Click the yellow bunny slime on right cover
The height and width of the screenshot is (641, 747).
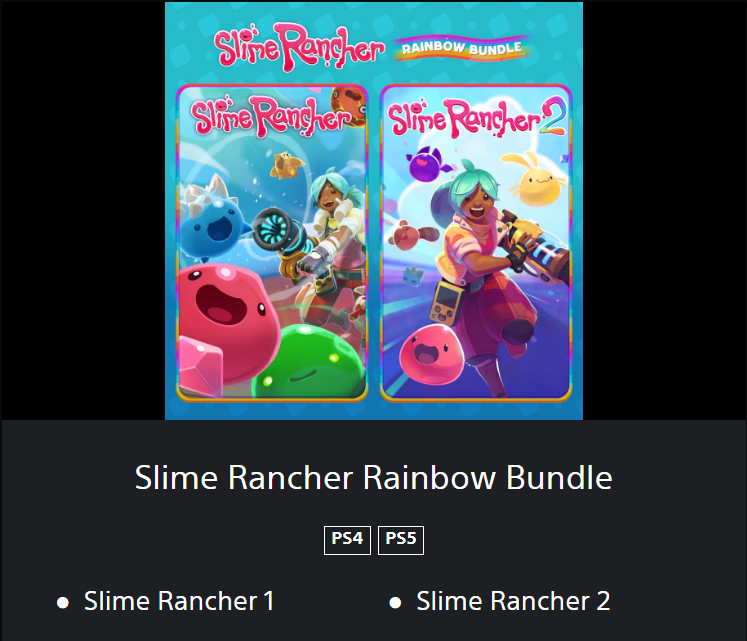(x=535, y=180)
